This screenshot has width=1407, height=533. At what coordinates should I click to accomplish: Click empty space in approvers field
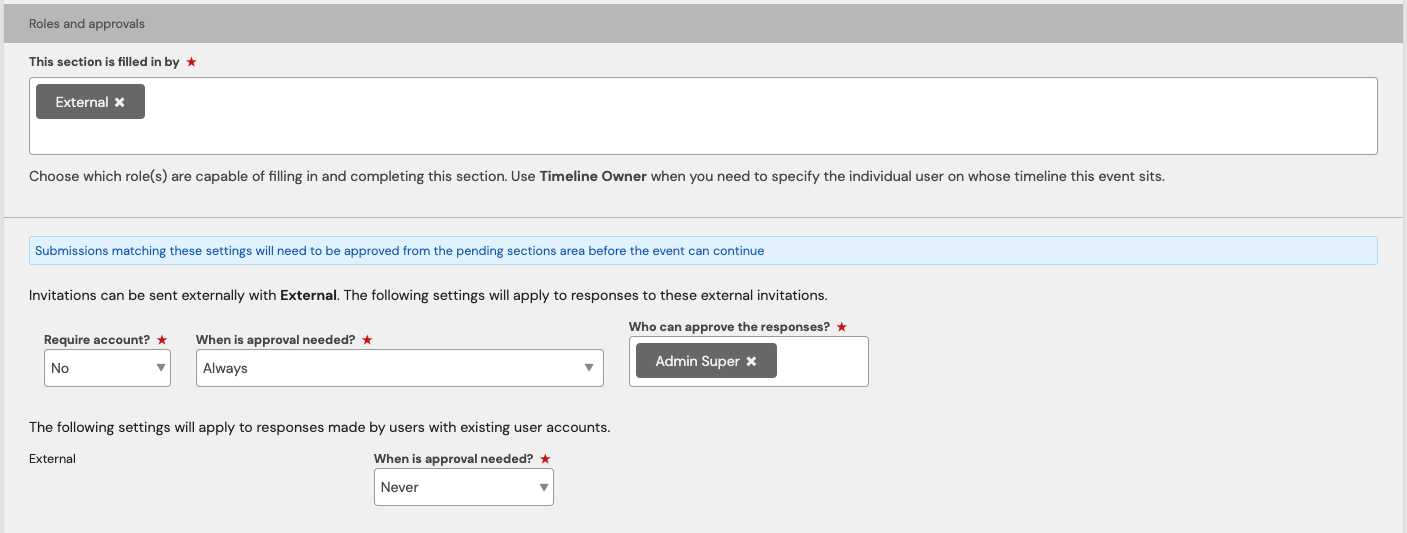point(822,361)
